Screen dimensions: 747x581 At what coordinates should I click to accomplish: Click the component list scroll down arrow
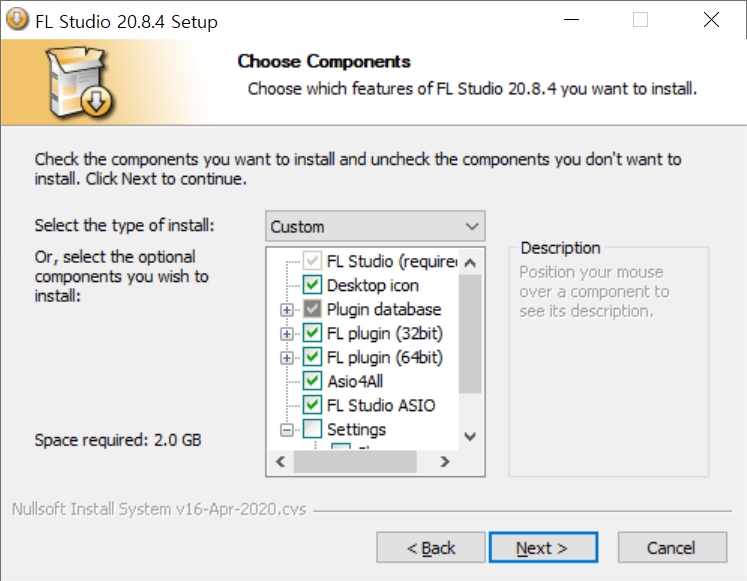click(470, 437)
